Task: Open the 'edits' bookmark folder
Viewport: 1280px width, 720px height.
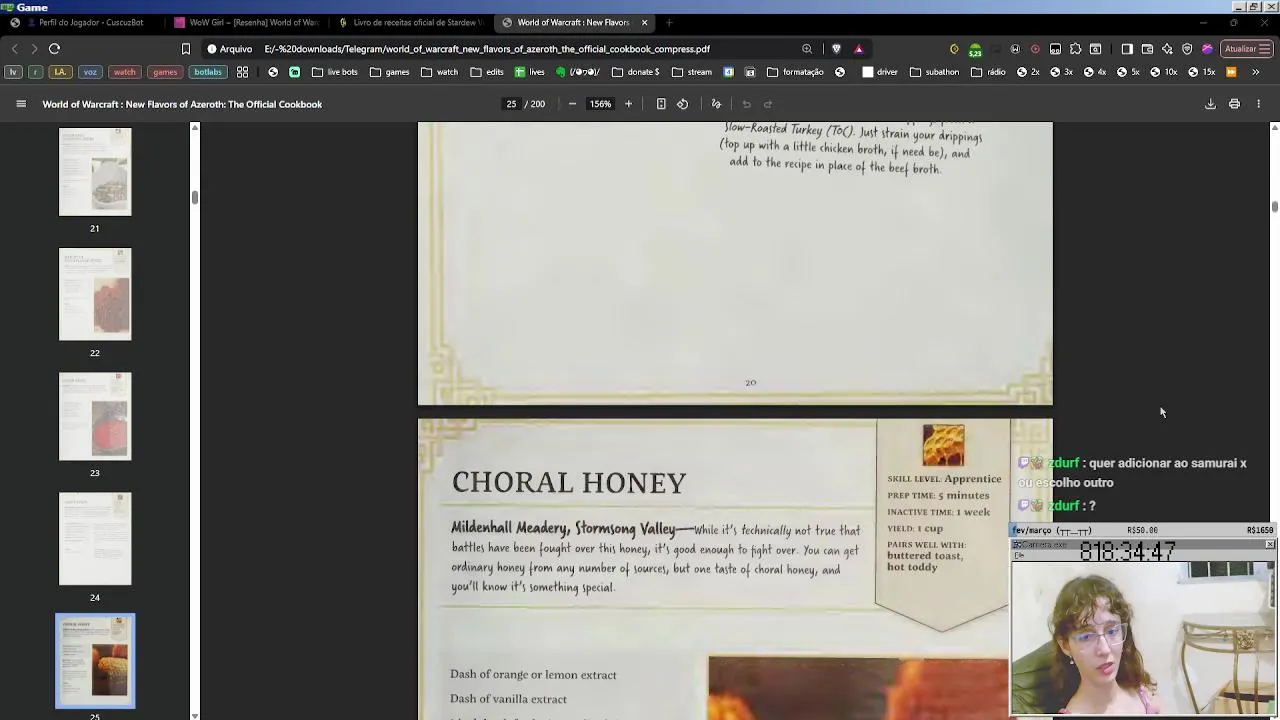Action: click(487, 72)
